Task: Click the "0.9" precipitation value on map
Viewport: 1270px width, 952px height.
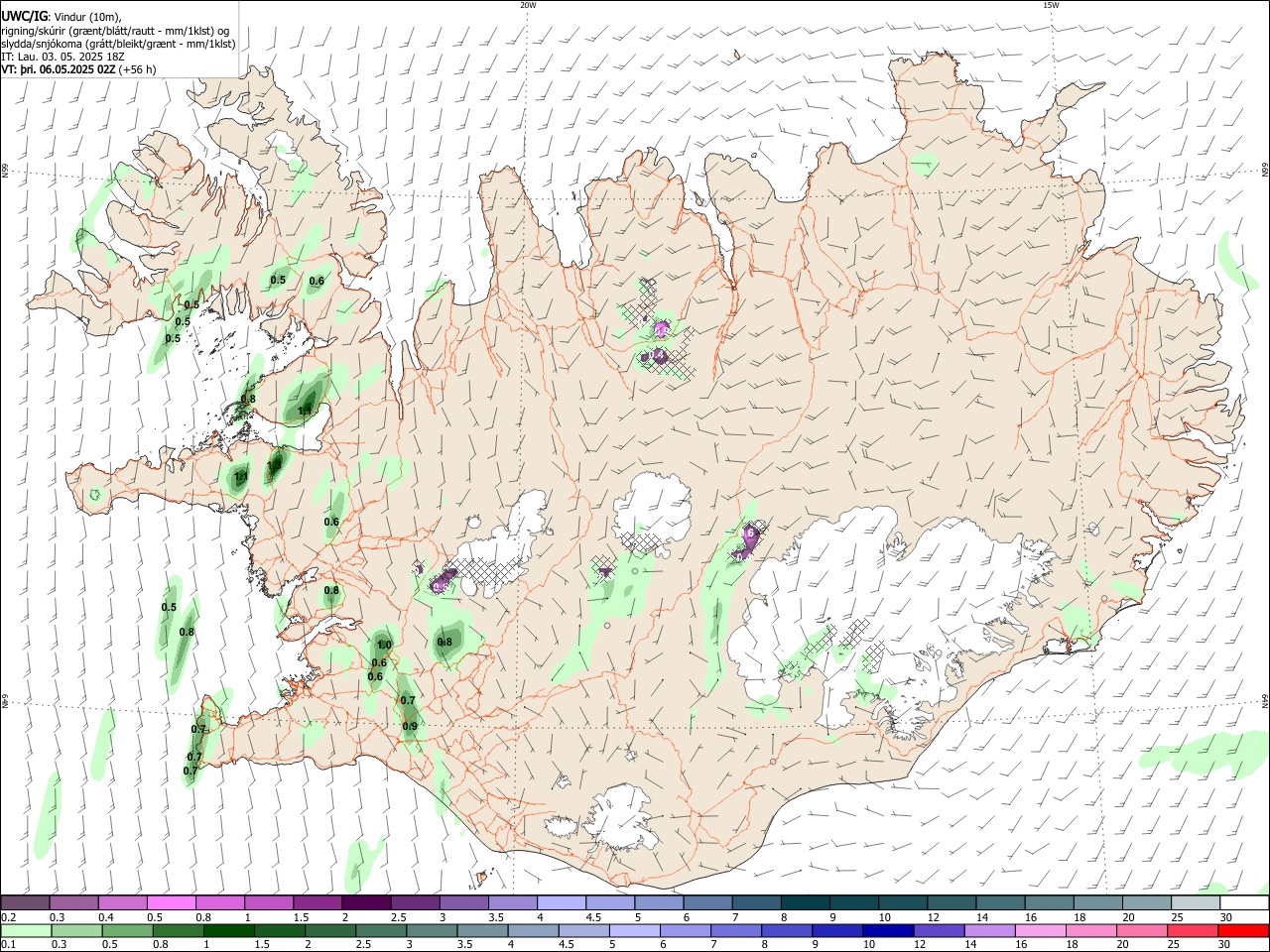Action: 410,726
